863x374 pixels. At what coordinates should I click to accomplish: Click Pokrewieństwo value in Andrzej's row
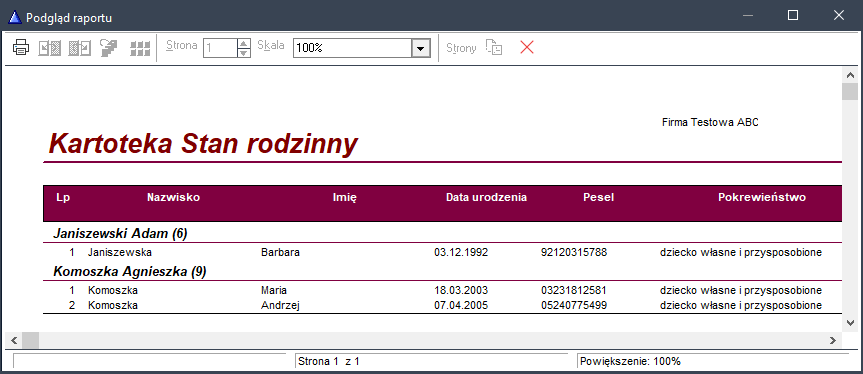coord(741,306)
